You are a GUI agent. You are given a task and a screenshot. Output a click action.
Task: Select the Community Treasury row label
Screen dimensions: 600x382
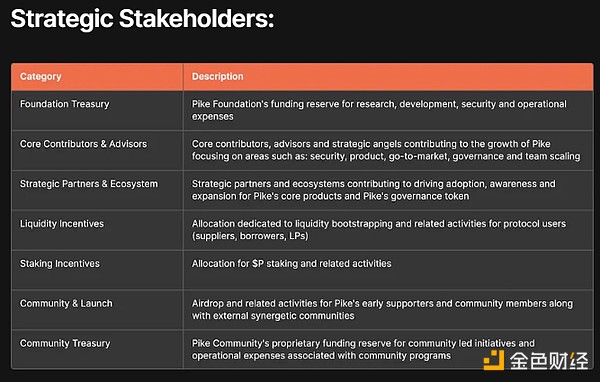pos(65,343)
